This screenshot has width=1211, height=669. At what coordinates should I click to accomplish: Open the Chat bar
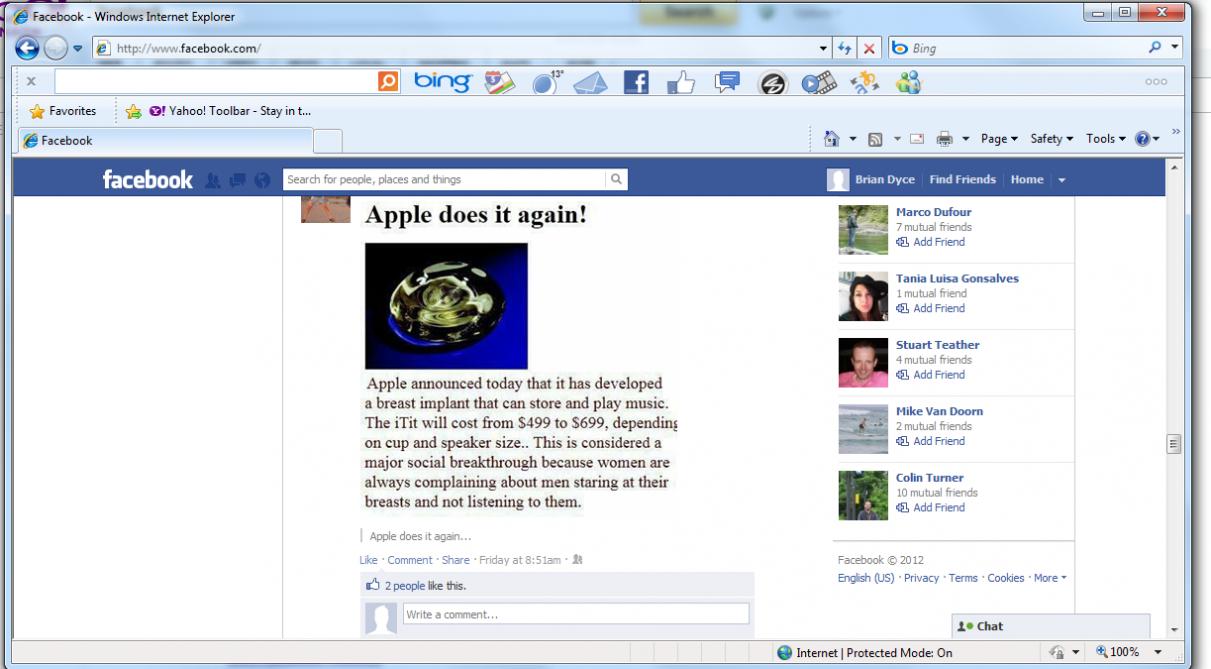(1050, 626)
